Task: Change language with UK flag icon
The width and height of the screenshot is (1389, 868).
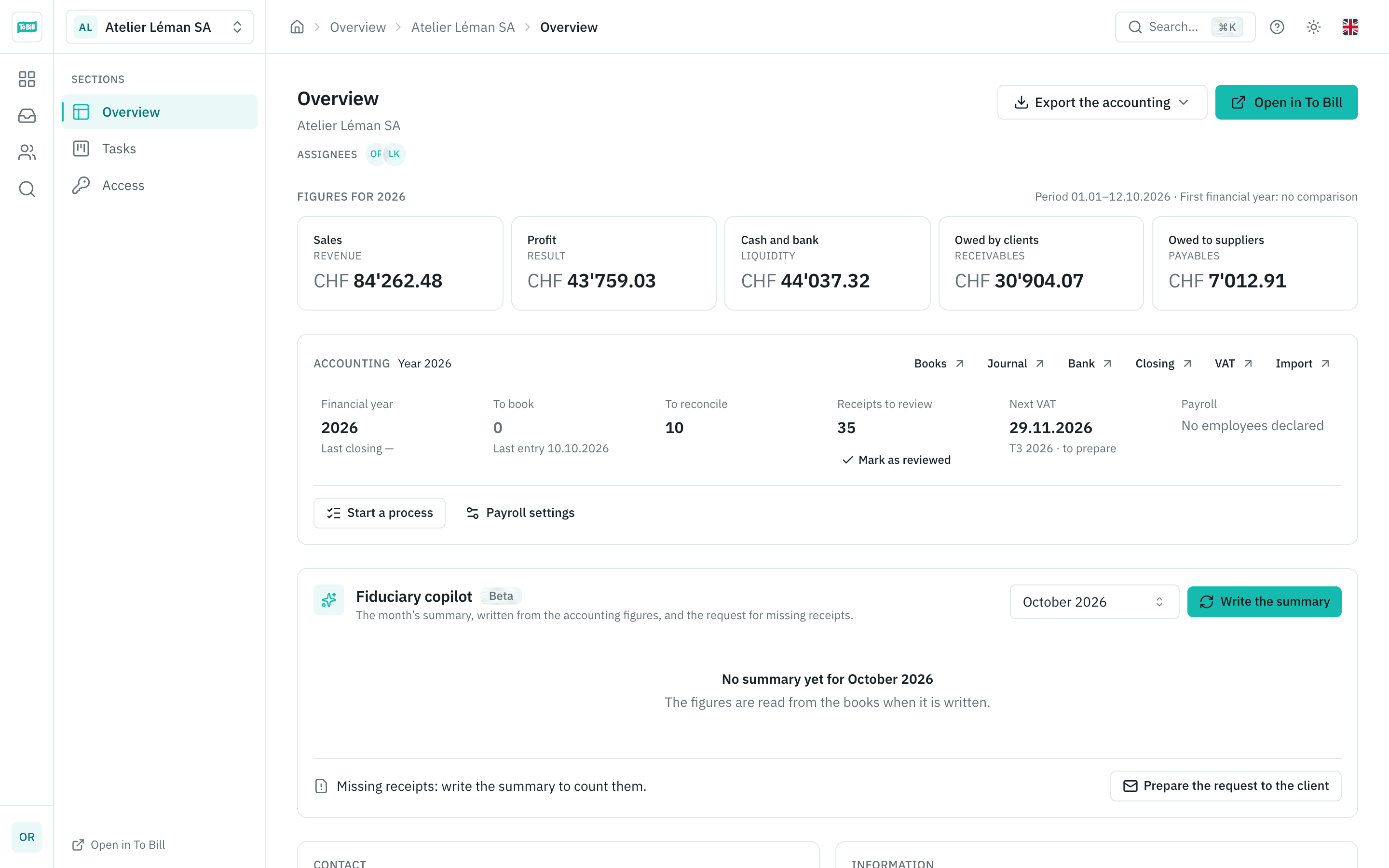Action: point(1350,27)
